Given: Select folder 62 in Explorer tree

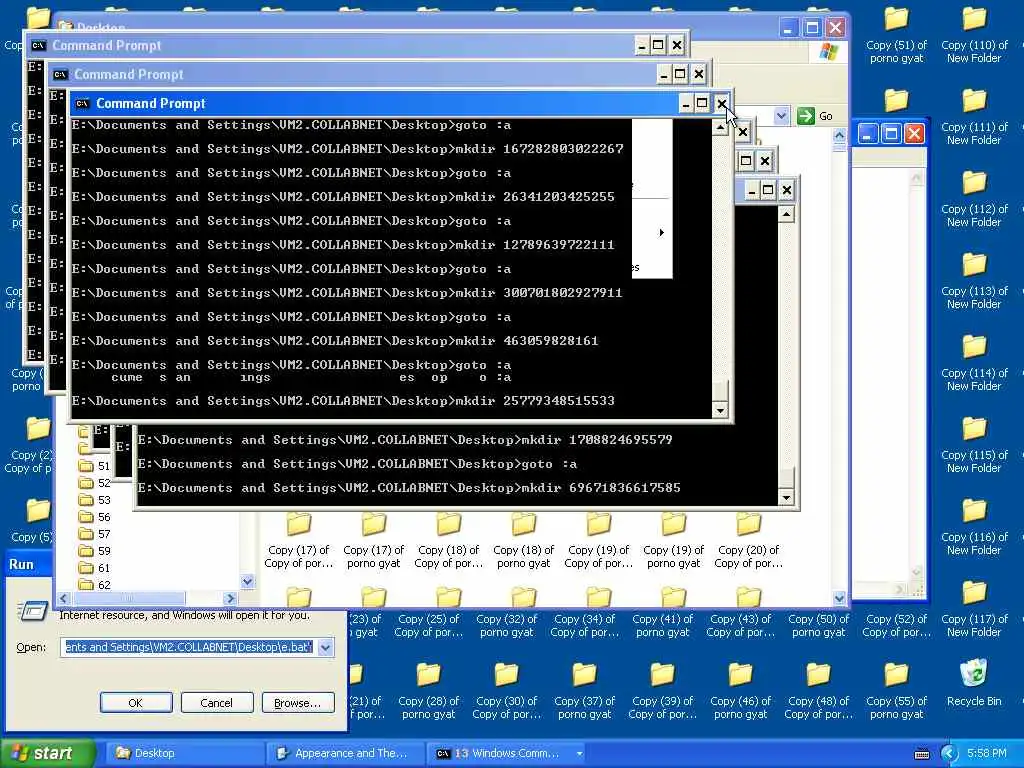Looking at the screenshot, I should click(95, 584).
